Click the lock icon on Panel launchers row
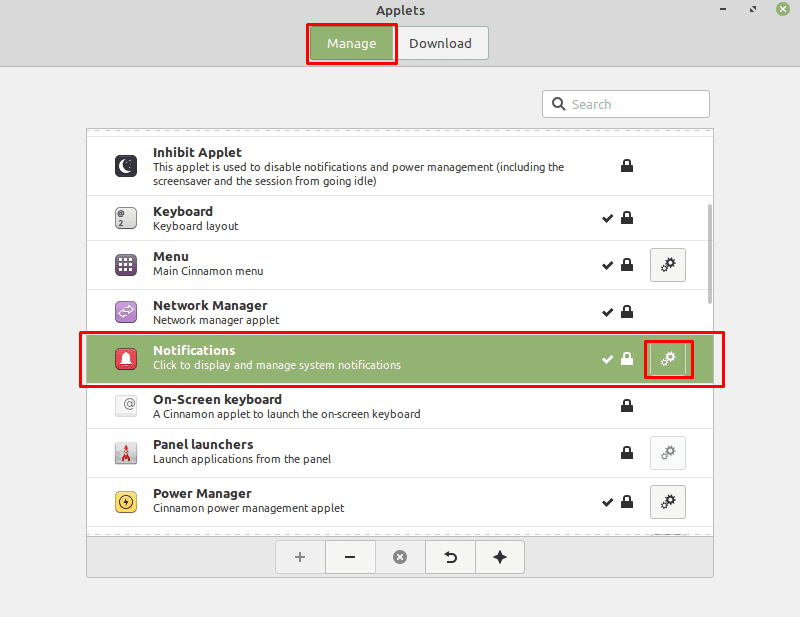The height and width of the screenshot is (617, 800). coord(627,453)
